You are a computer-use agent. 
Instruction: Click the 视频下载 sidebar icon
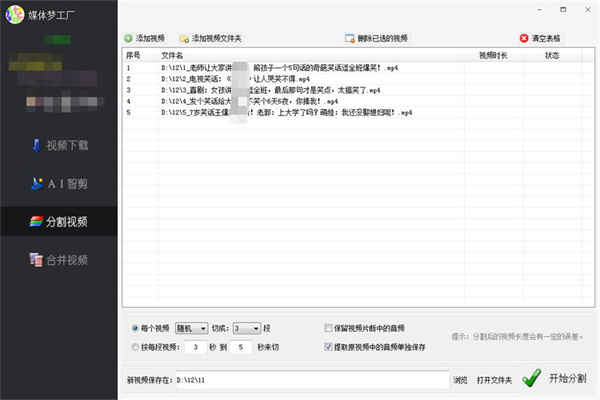(x=36, y=145)
